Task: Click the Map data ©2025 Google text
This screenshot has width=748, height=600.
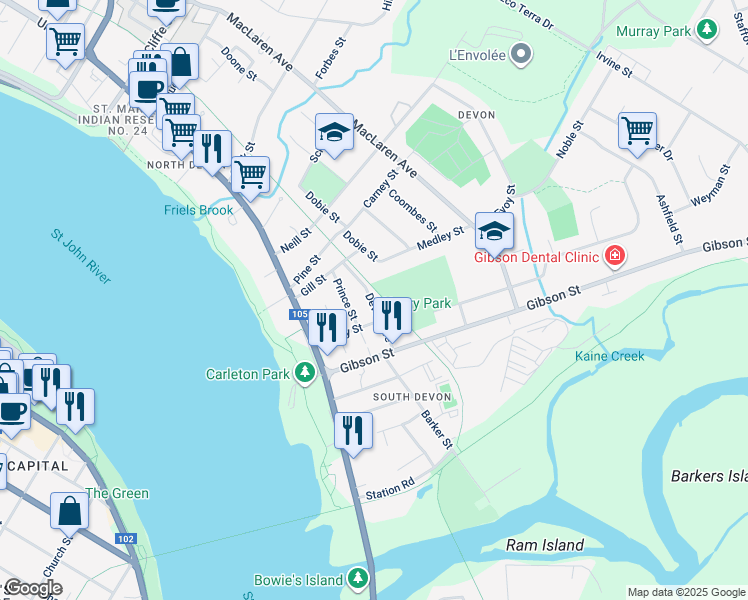Action: point(686,592)
